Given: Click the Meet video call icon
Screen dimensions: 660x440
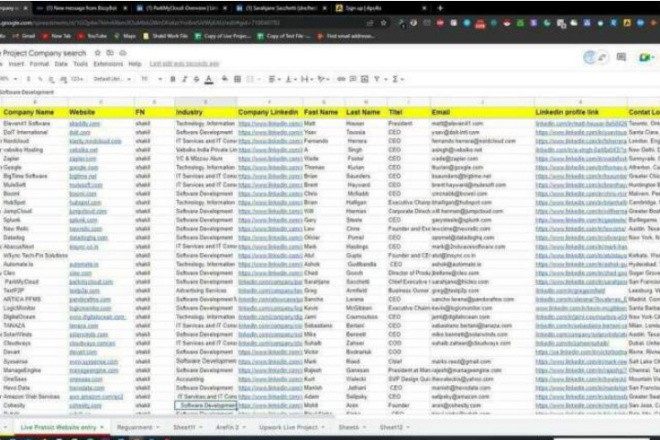Looking at the screenshot, I should 645,57.
